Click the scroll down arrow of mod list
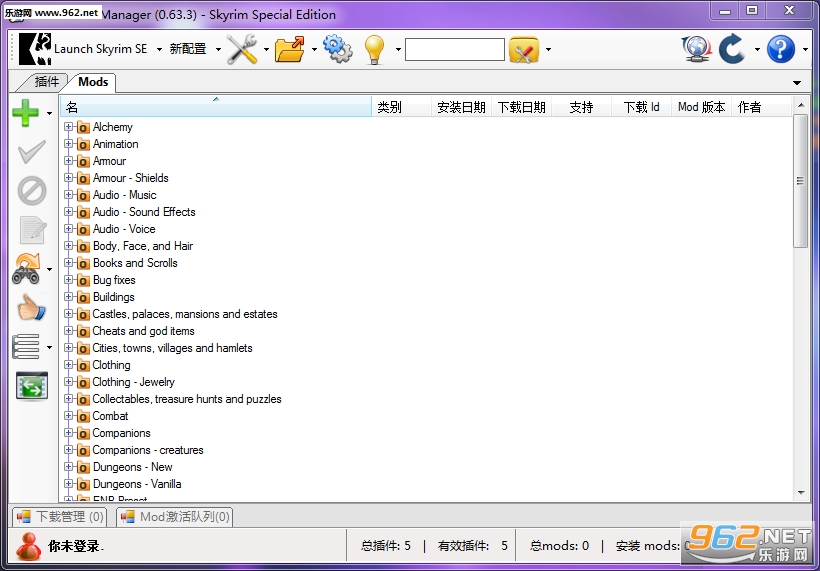 click(x=801, y=492)
